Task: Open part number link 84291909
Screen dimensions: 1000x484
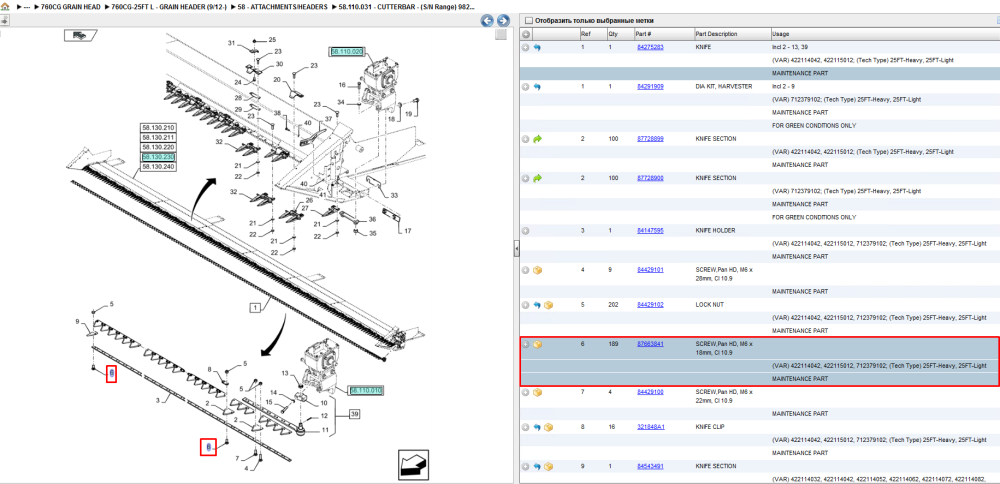Action: click(x=651, y=86)
